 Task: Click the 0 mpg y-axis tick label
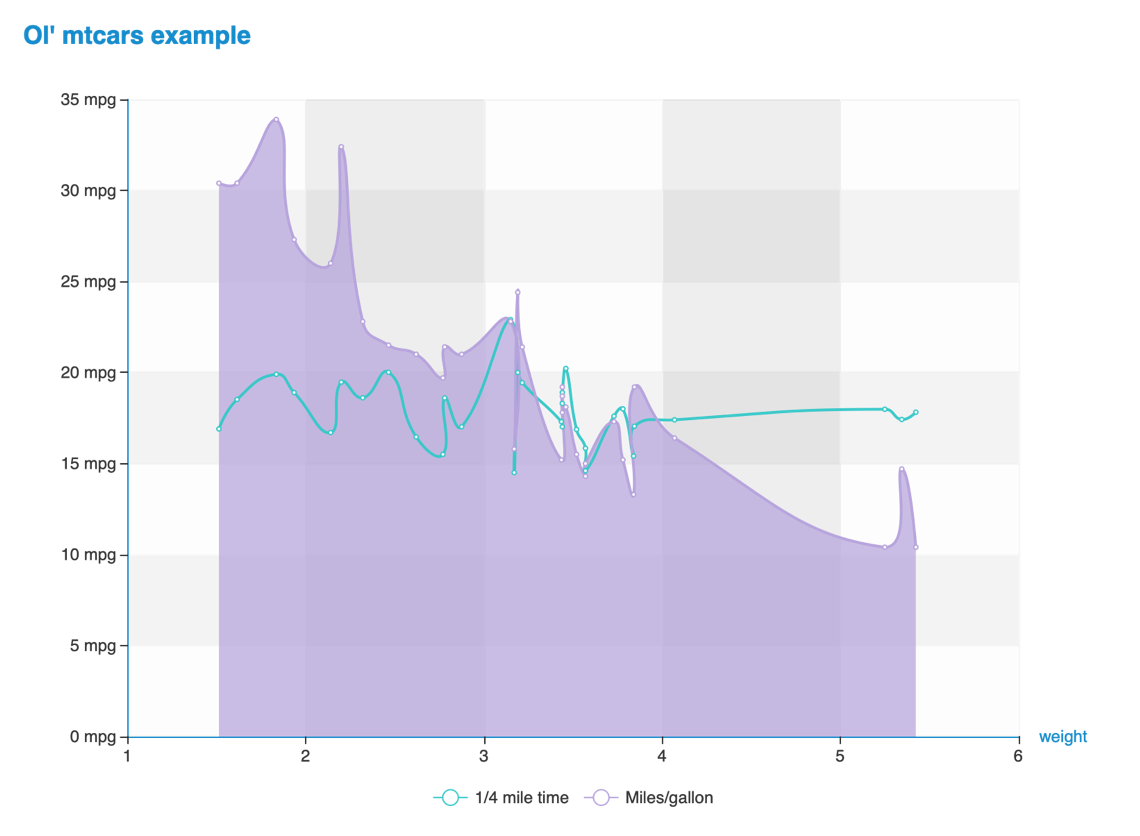[92, 736]
